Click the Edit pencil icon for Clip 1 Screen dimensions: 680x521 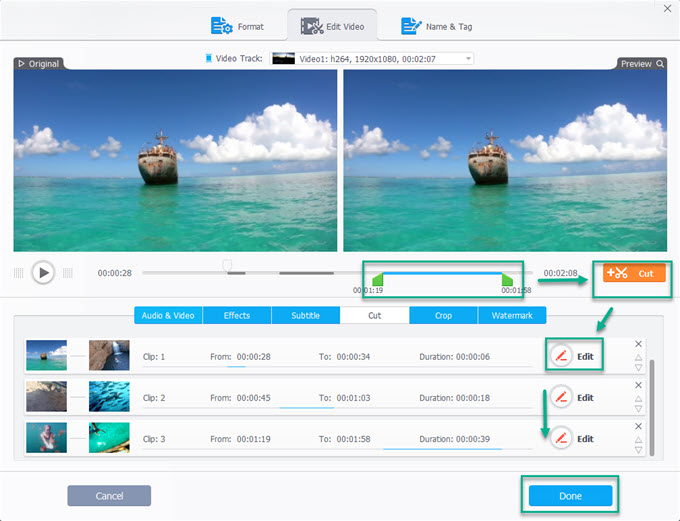[561, 357]
